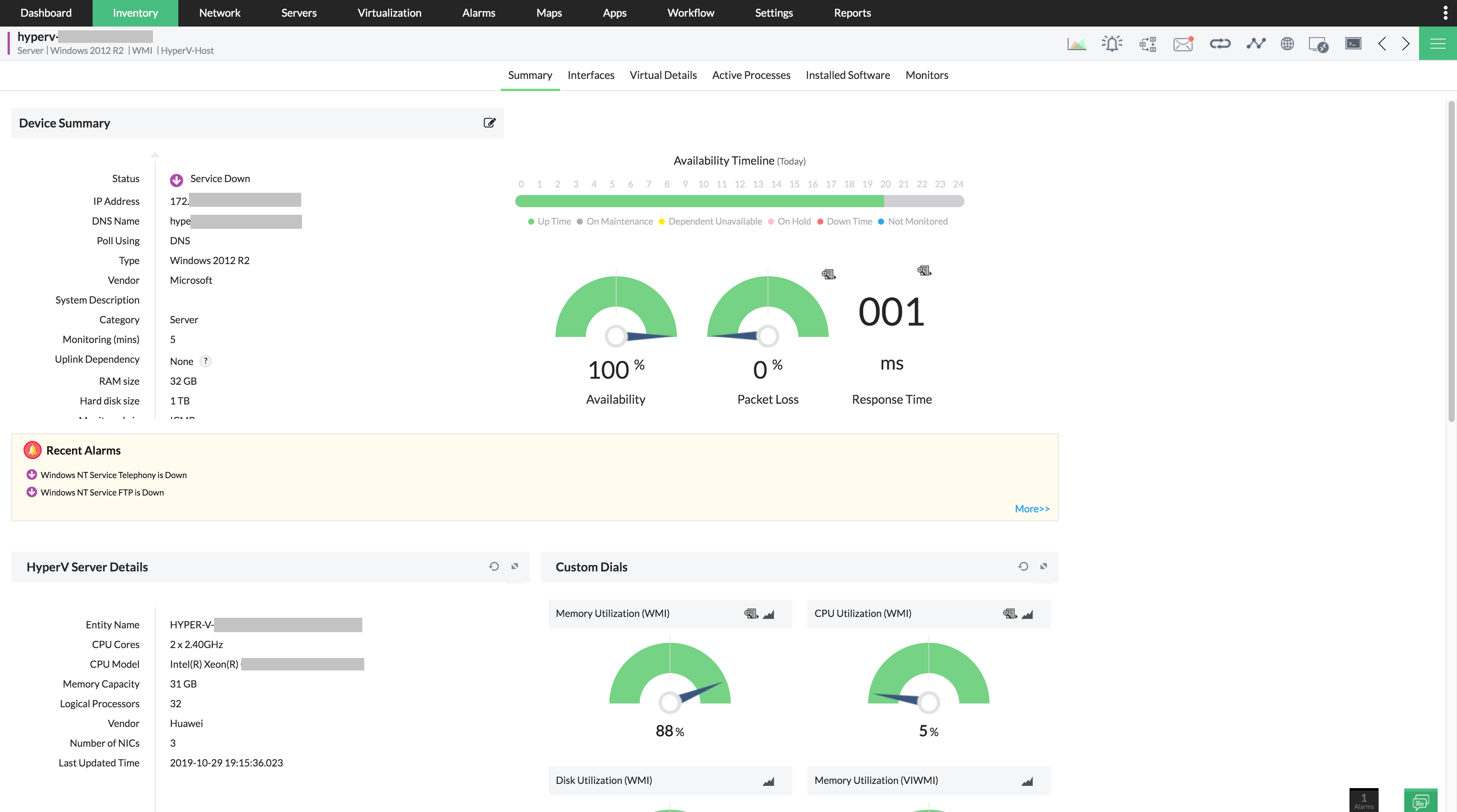The image size is (1457, 812).
Task: Click the trace route graph icon
Action: click(x=1256, y=44)
